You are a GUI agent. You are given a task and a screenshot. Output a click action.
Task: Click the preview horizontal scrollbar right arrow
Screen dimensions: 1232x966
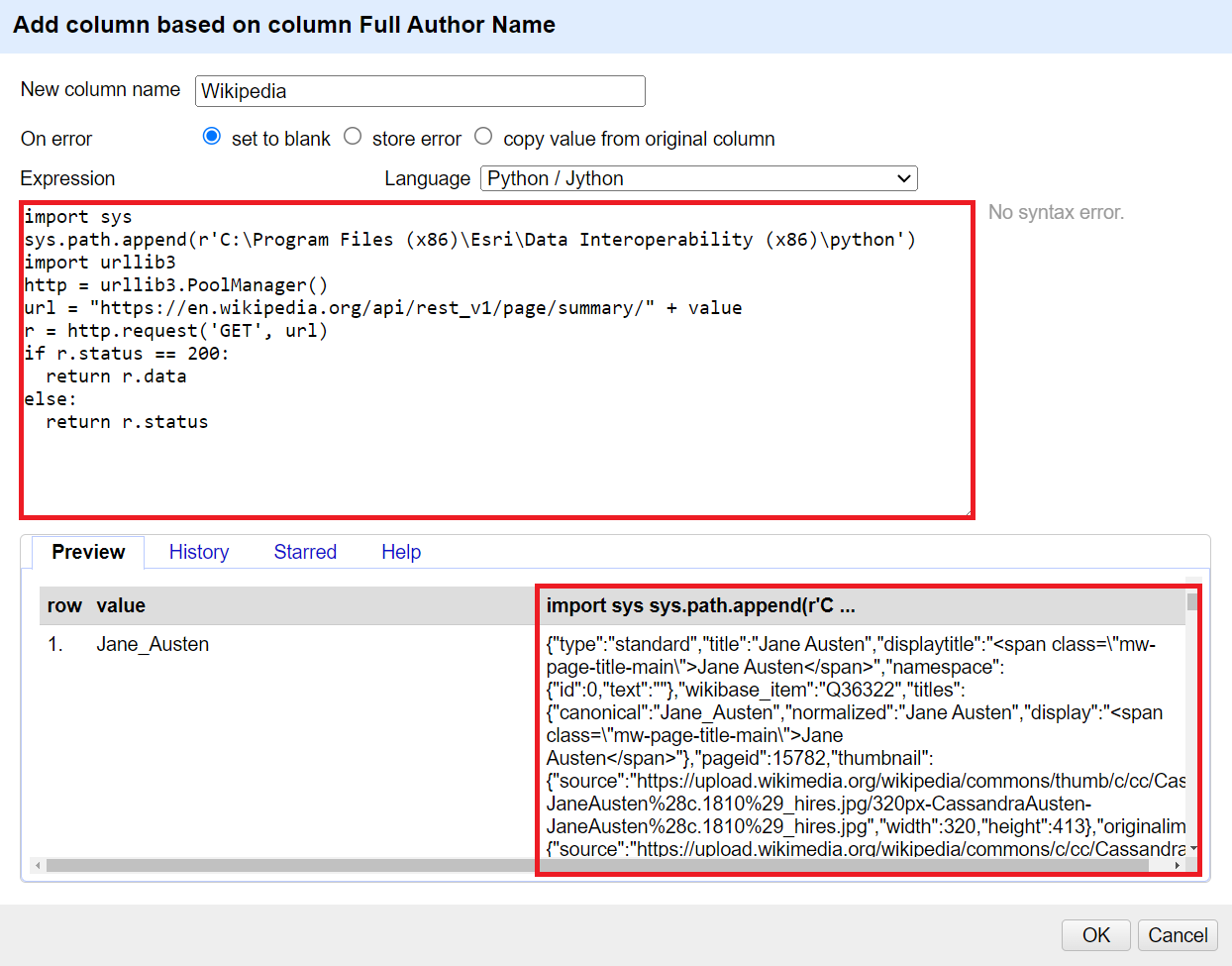tap(1177, 865)
